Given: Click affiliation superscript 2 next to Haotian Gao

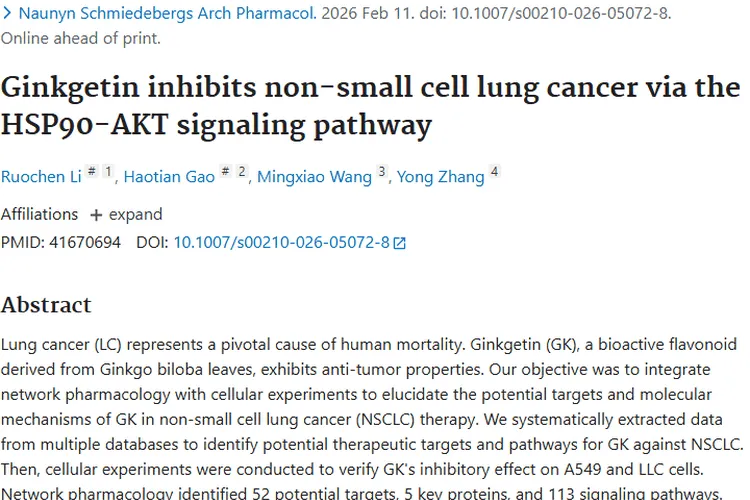Looking at the screenshot, I should pyautogui.click(x=241, y=172).
